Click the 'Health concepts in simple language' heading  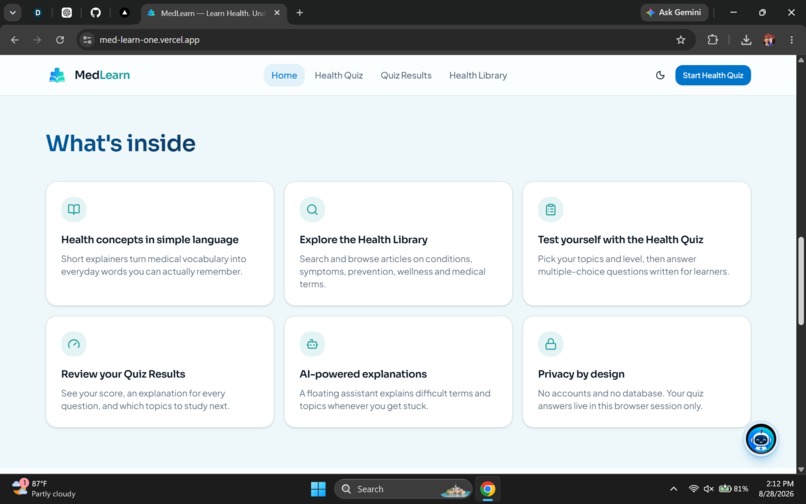[x=150, y=240]
